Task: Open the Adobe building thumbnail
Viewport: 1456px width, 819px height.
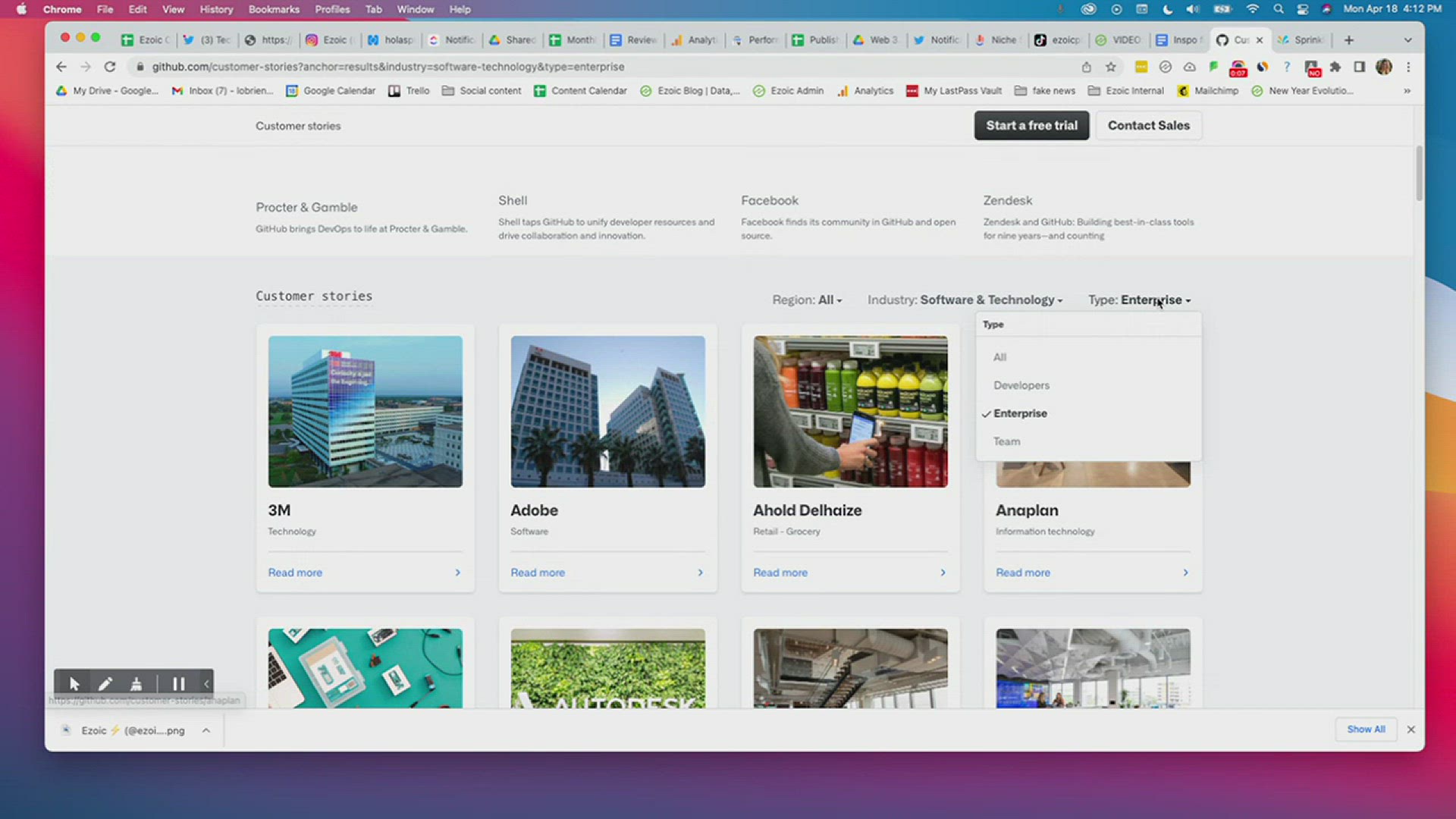Action: (x=607, y=412)
